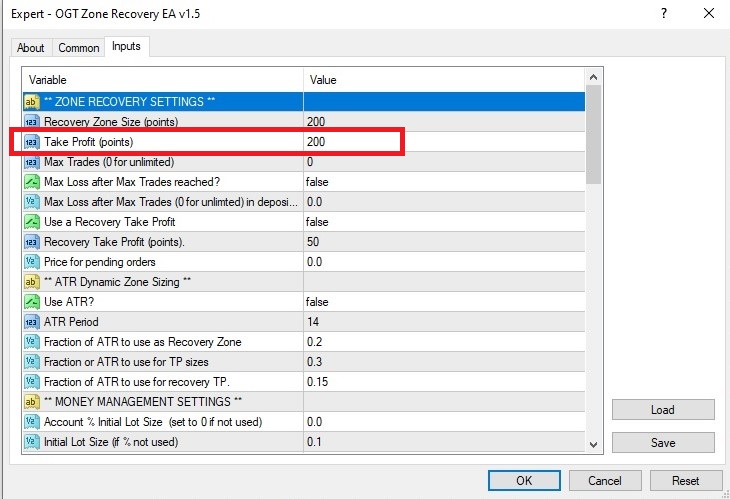This screenshot has height=499, width=730.
Task: Open the dialog help question mark
Action: coord(664,13)
